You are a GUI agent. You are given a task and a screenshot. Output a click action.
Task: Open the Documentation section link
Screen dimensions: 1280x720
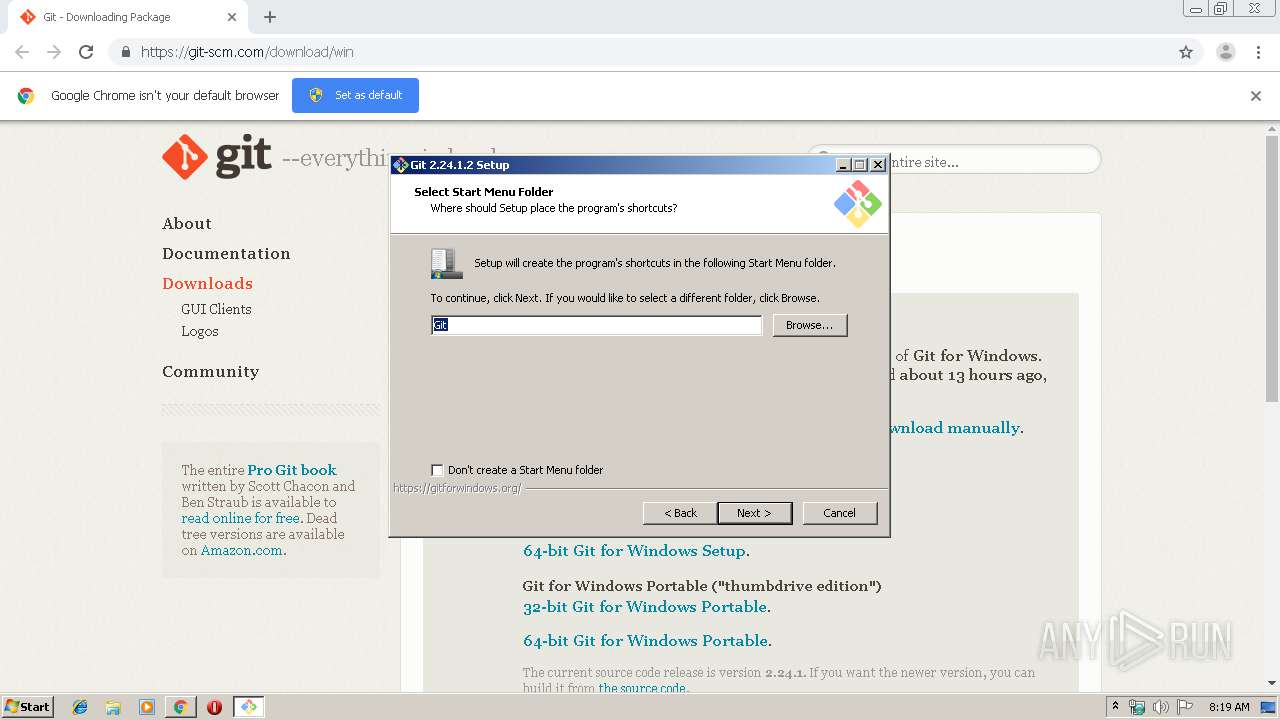[226, 254]
